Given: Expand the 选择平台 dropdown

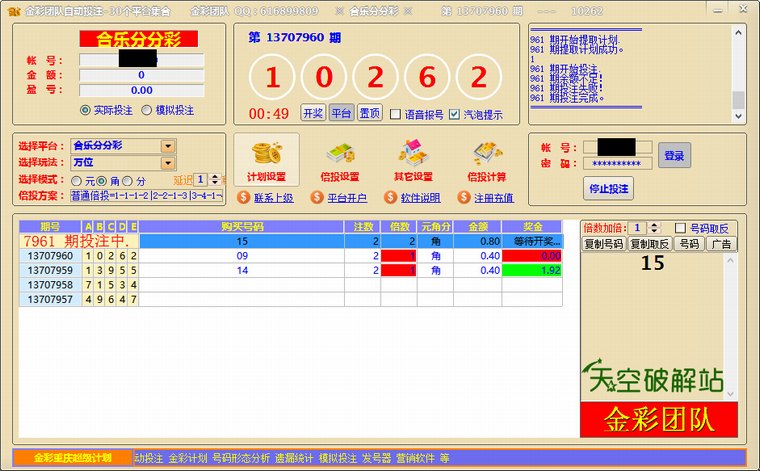Looking at the screenshot, I should pos(168,146).
